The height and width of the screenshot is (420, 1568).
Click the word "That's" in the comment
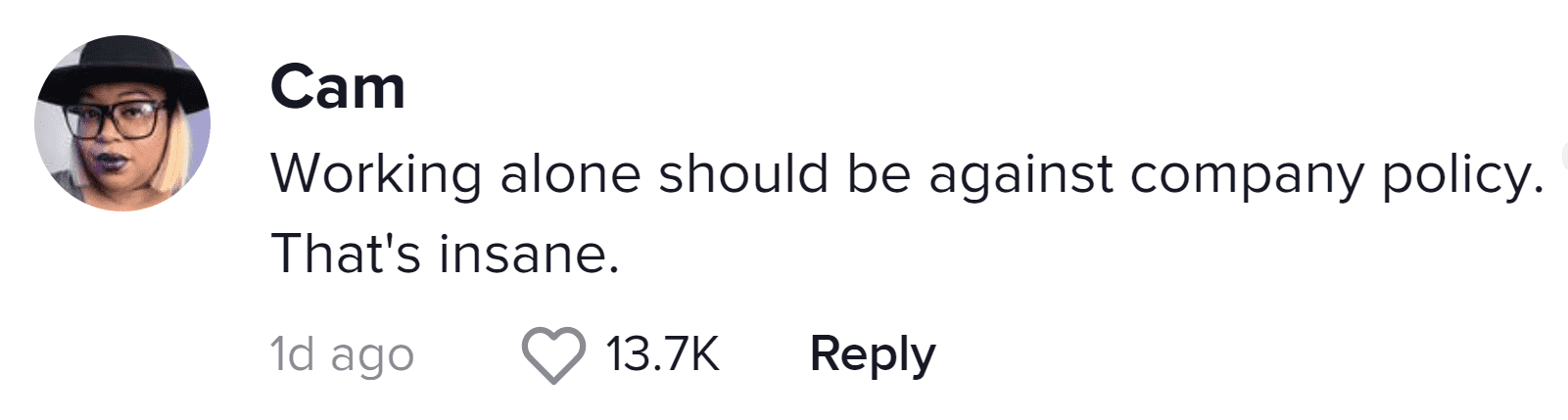coord(346,255)
